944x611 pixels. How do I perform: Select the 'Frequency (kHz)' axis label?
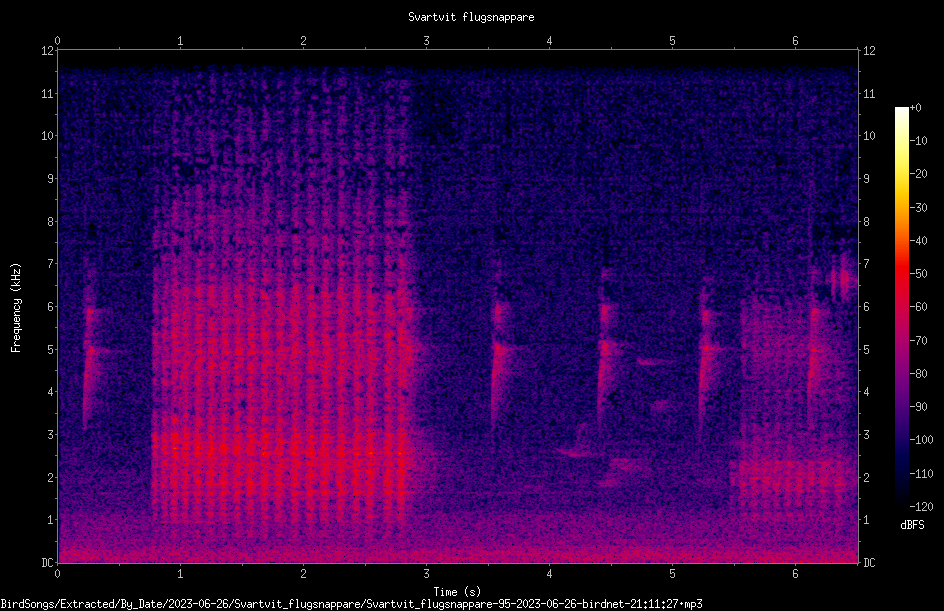click(16, 308)
